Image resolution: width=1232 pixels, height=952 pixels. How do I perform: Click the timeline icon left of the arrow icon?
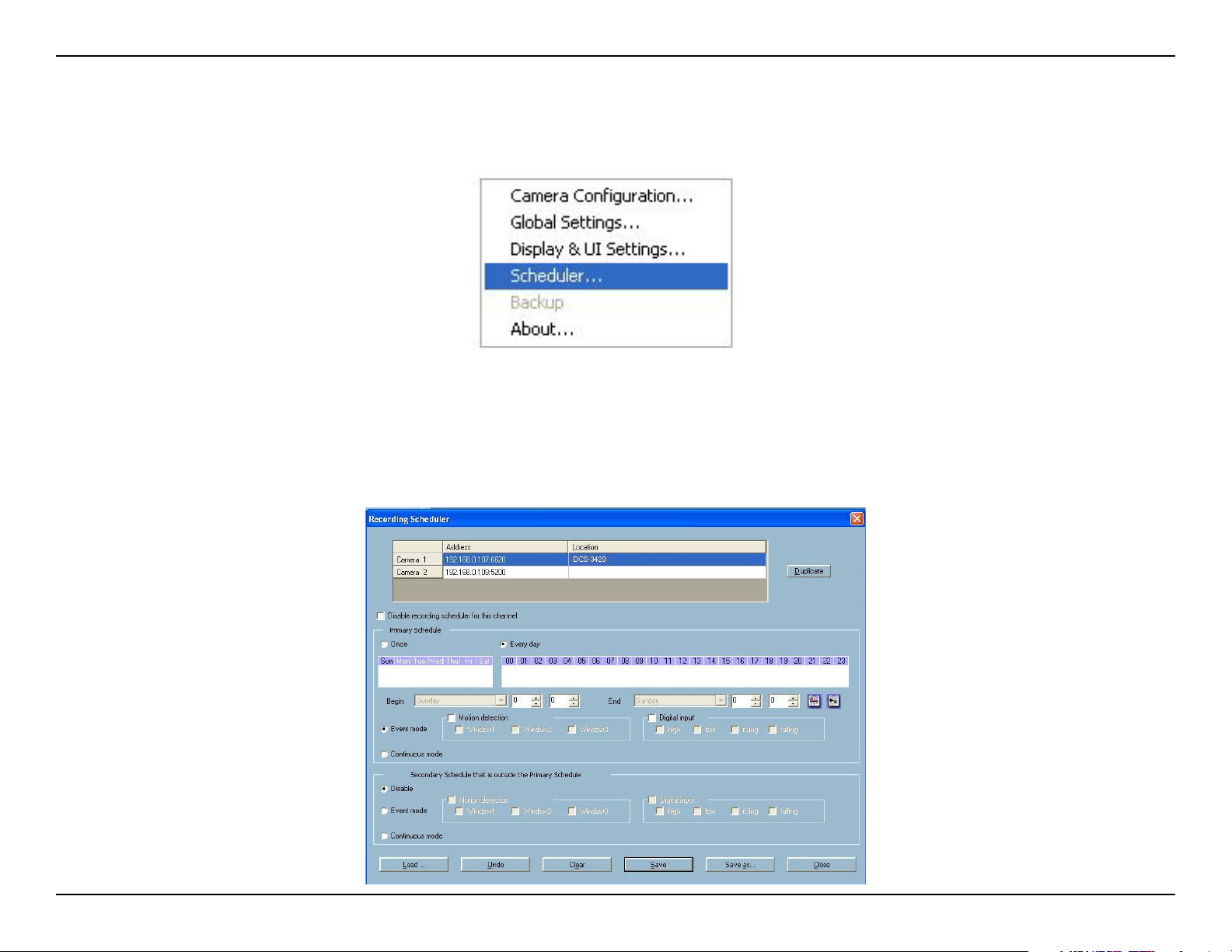814,701
